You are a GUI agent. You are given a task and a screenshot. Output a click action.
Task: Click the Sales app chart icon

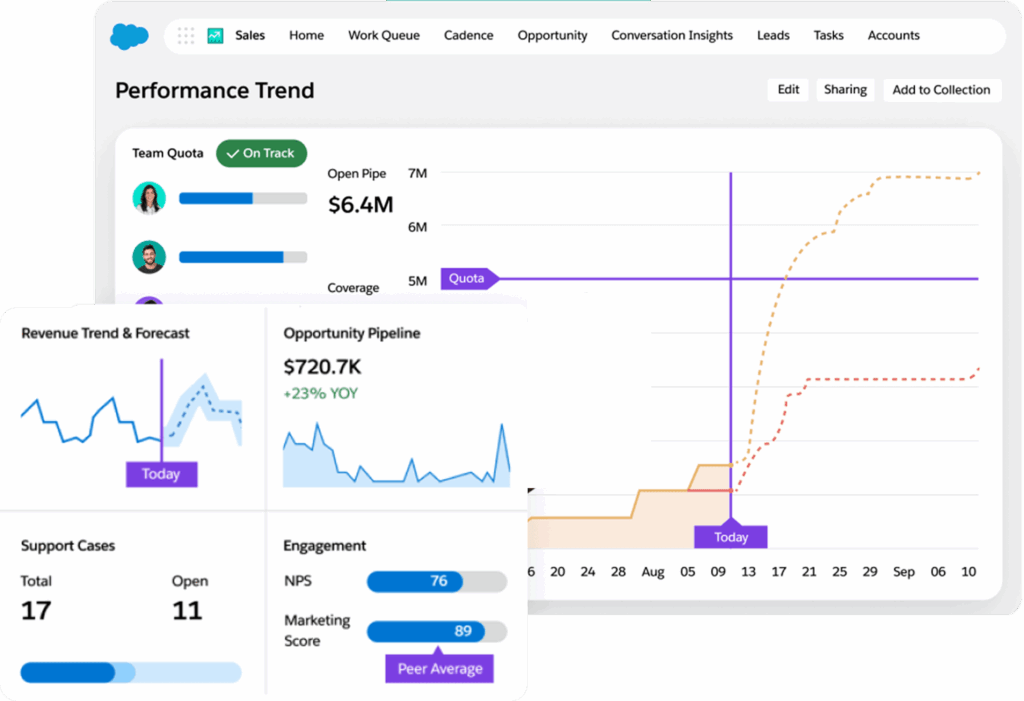(216, 36)
